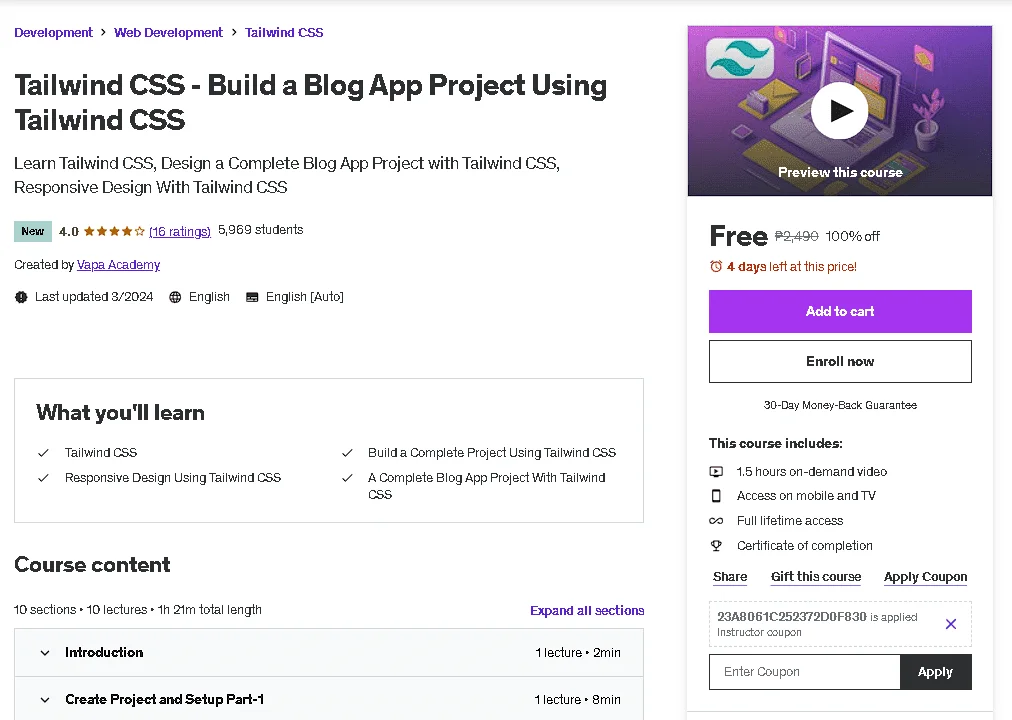The image size is (1012, 720).
Task: Add the course to cart
Action: click(x=840, y=312)
